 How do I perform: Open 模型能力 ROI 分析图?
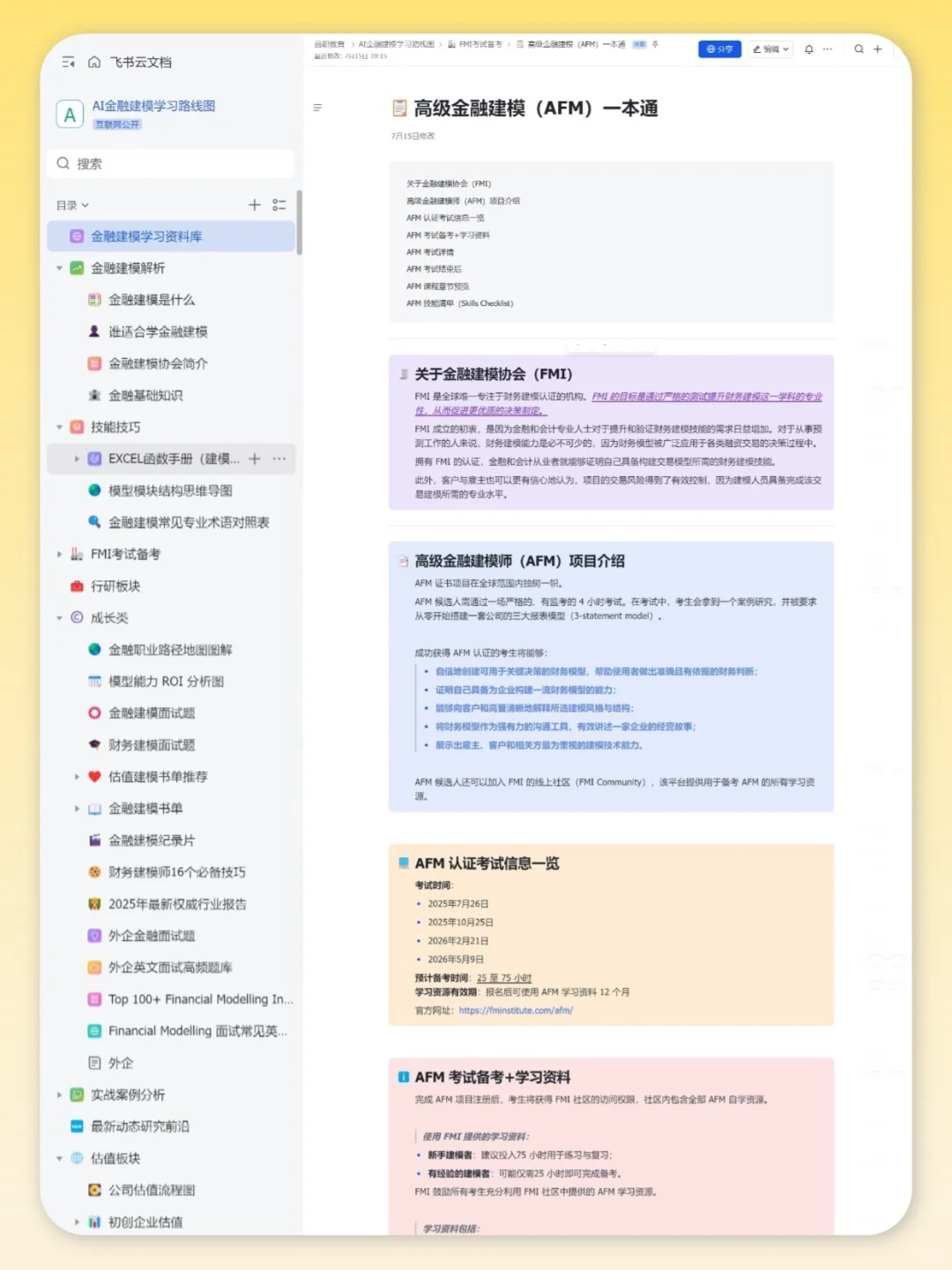(x=166, y=682)
